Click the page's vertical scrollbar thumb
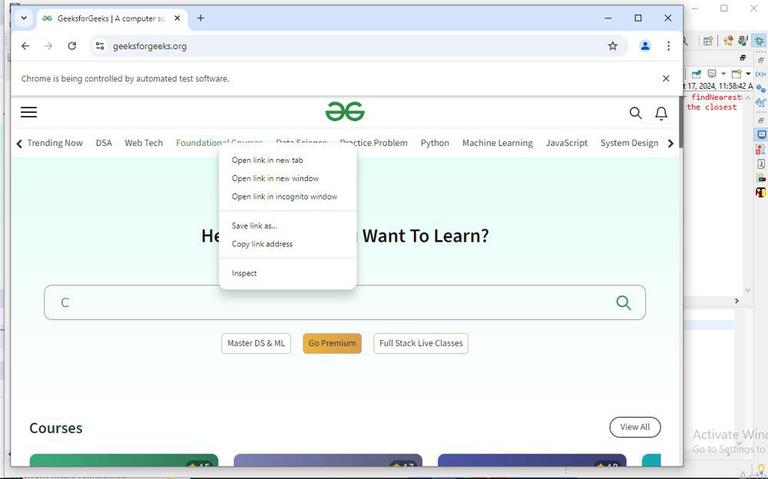 (x=680, y=122)
